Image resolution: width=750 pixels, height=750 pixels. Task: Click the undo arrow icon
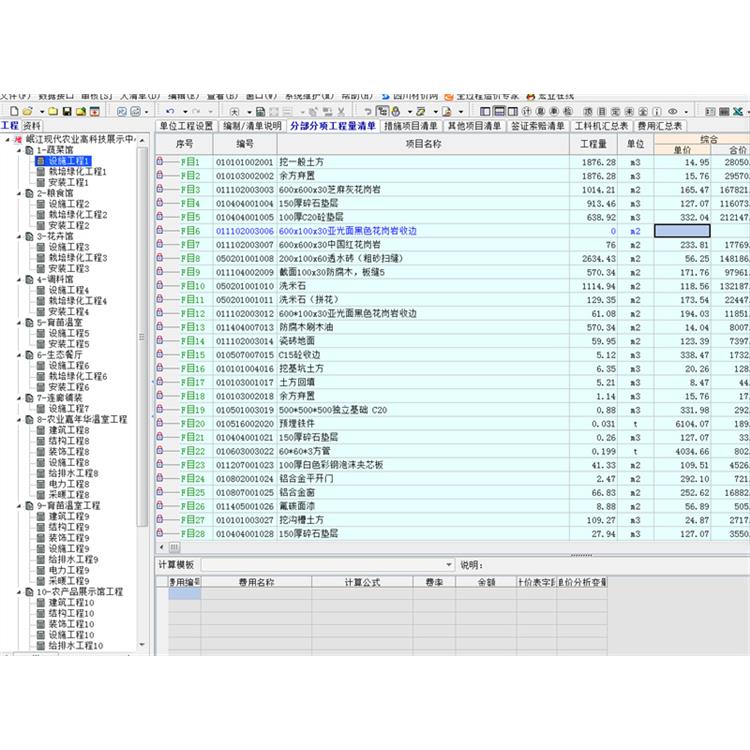[x=170, y=111]
